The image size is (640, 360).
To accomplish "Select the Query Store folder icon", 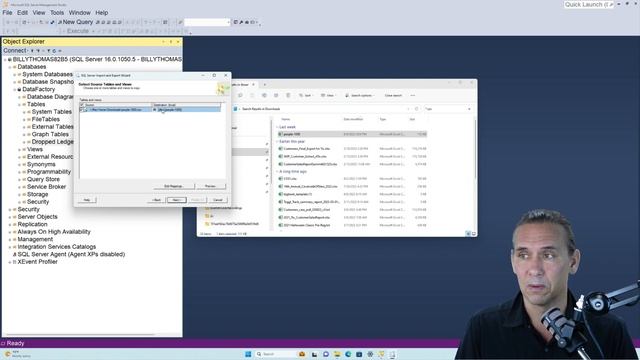I will click(x=24, y=180).
